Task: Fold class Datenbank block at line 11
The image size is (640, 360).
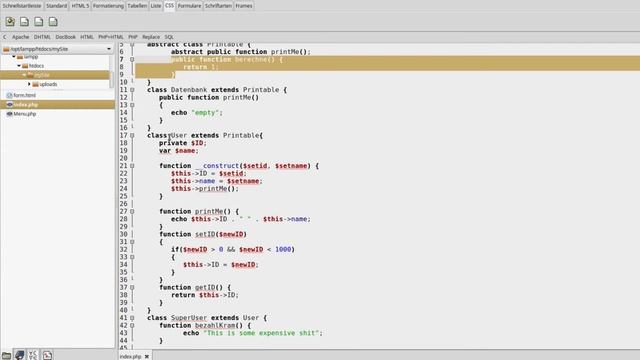Action: pyautogui.click(x=132, y=90)
